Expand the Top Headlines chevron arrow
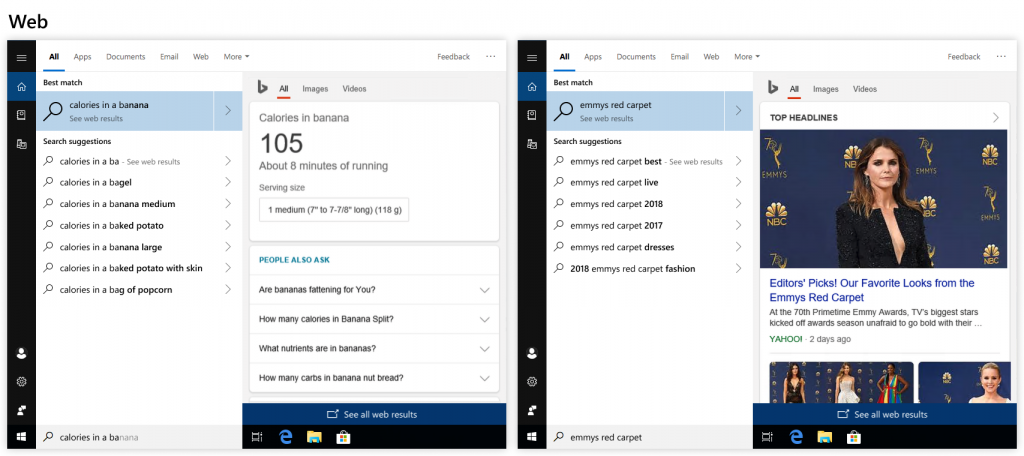This screenshot has height=456, width=1024. tap(995, 117)
